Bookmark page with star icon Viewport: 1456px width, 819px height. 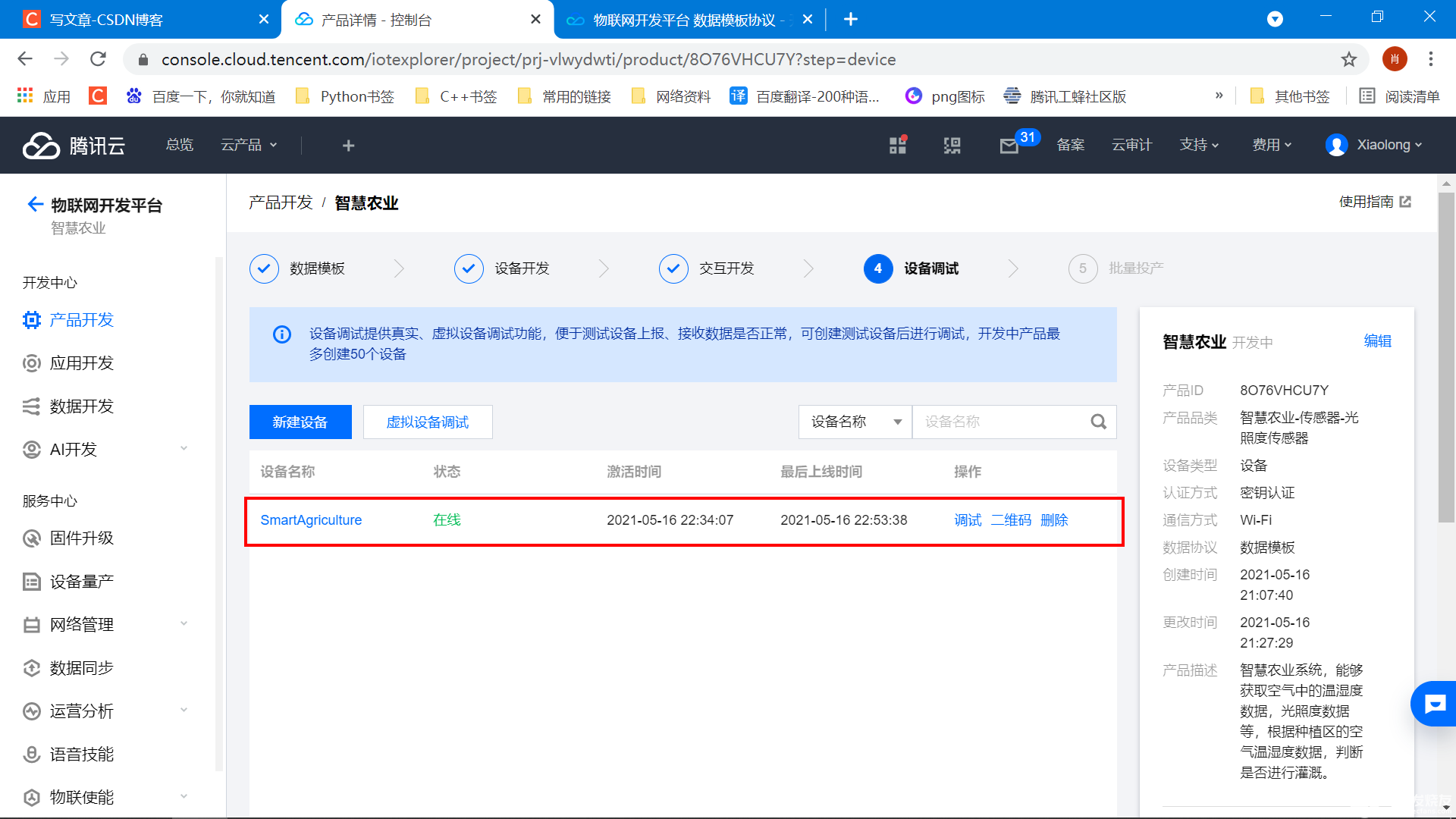[1348, 59]
